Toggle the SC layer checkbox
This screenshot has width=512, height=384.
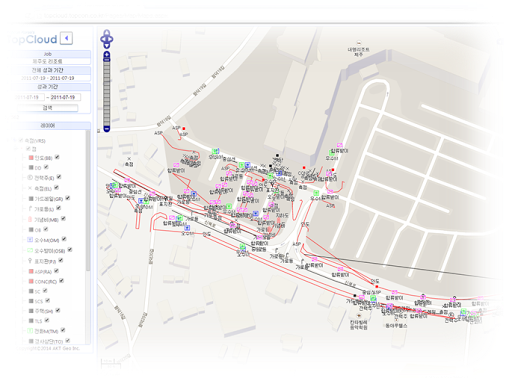point(45,291)
